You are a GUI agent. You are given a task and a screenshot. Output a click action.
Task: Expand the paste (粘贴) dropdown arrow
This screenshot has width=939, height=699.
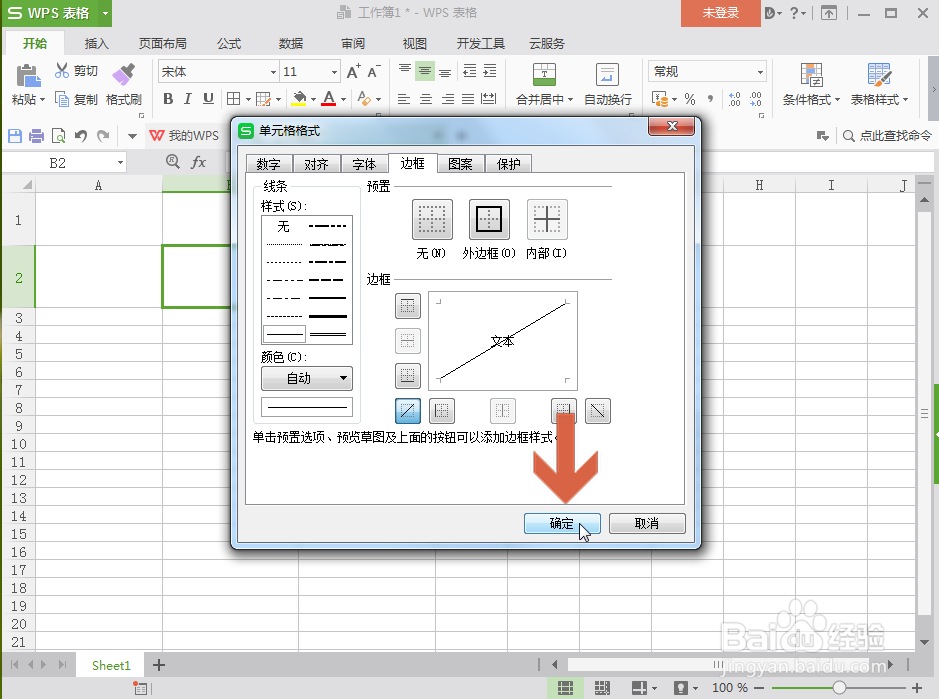pyautogui.click(x=43, y=100)
